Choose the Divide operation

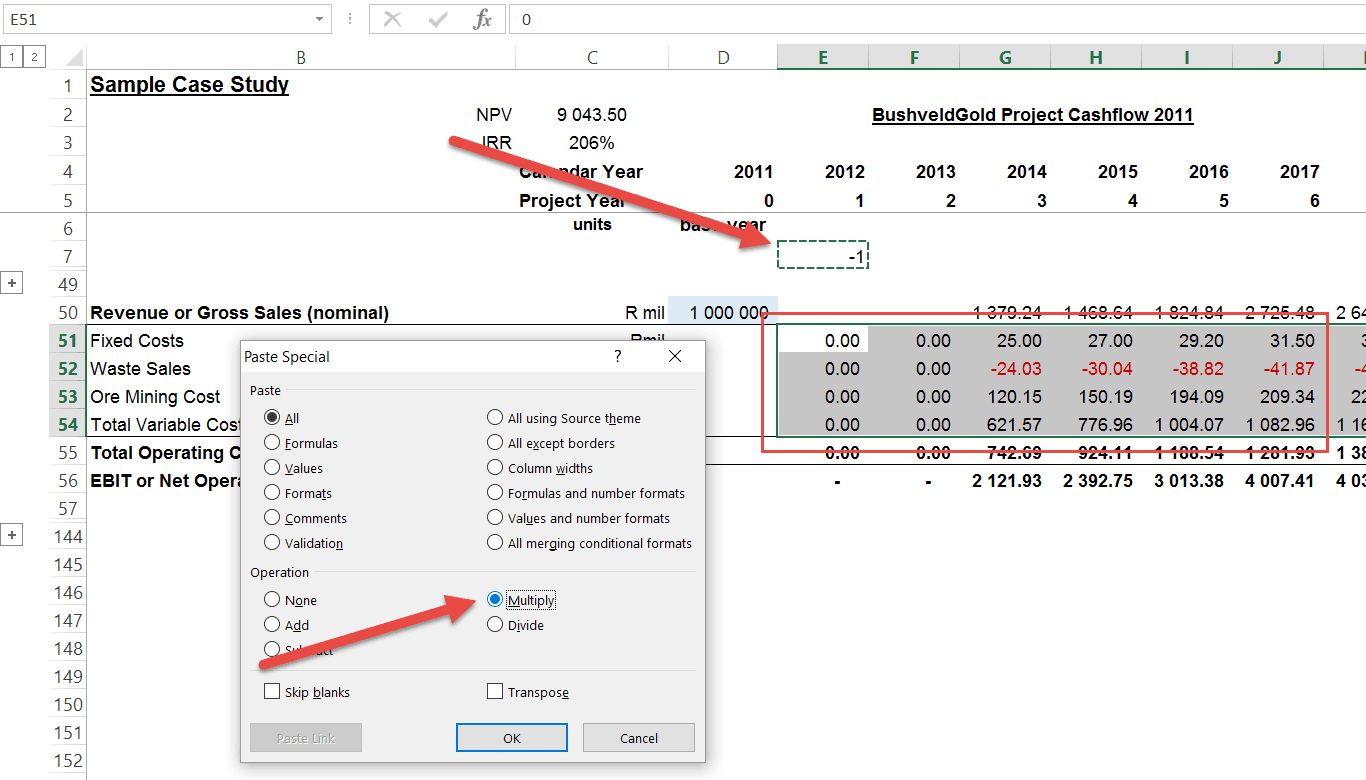click(516, 625)
